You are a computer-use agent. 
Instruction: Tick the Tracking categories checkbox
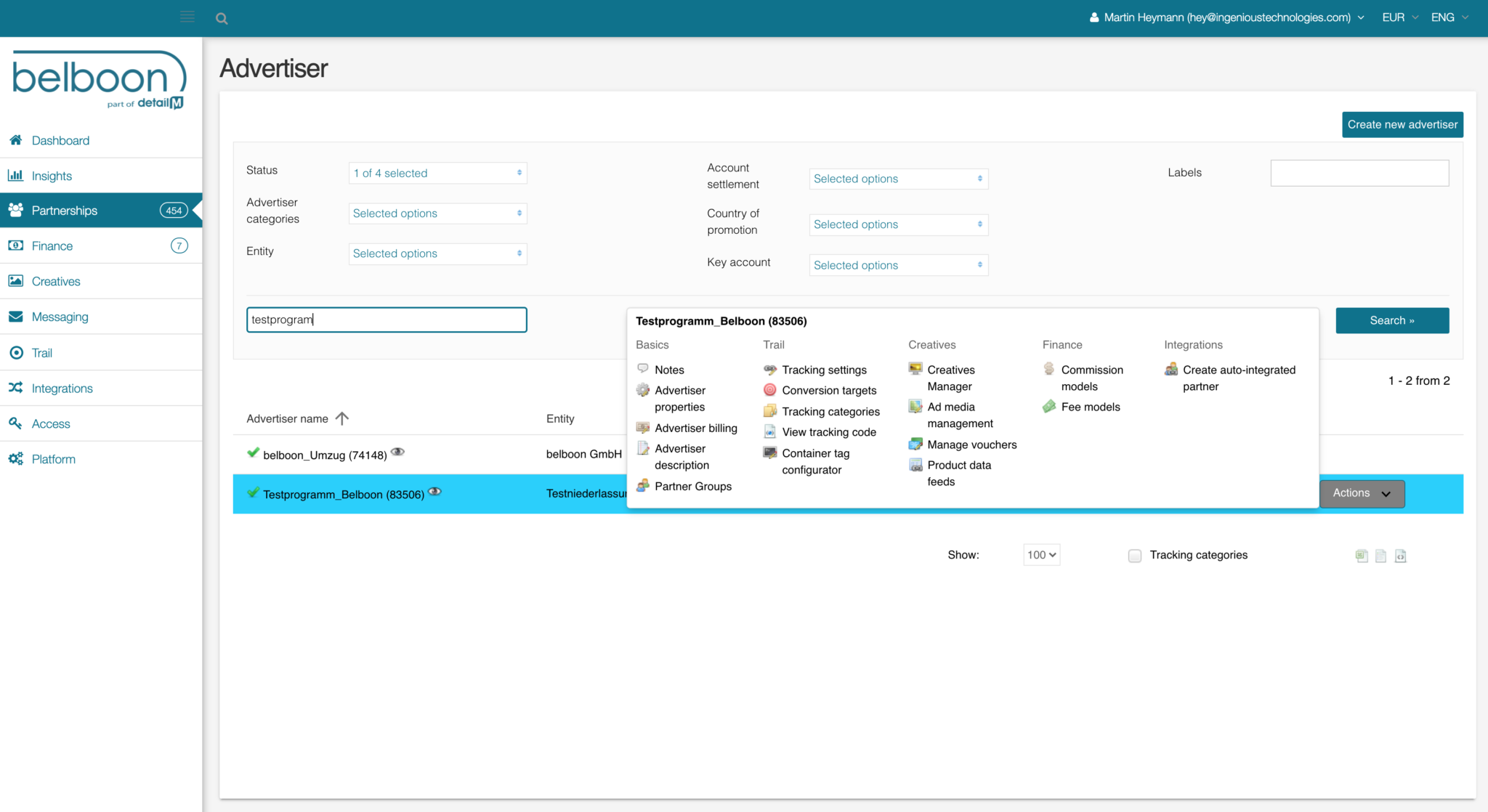point(1135,556)
